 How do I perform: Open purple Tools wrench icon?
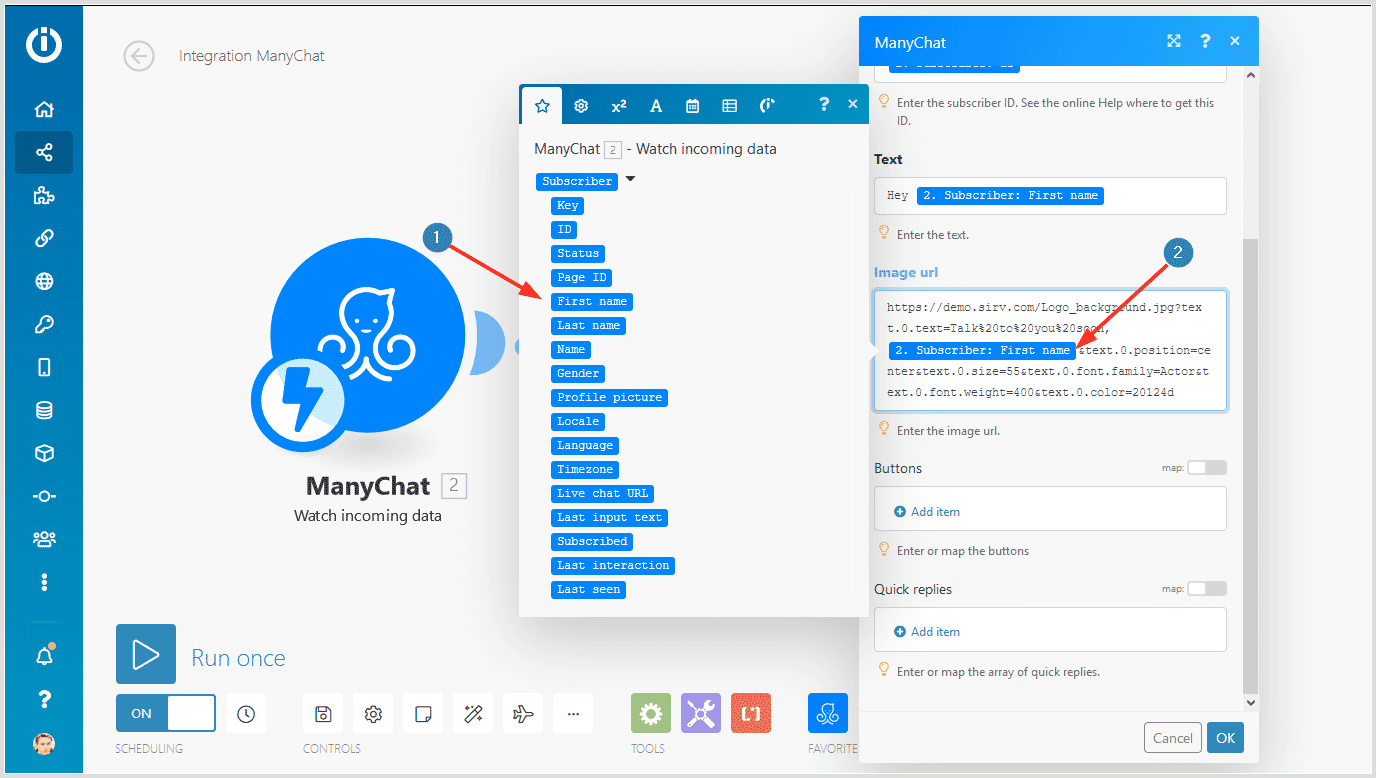pos(701,714)
